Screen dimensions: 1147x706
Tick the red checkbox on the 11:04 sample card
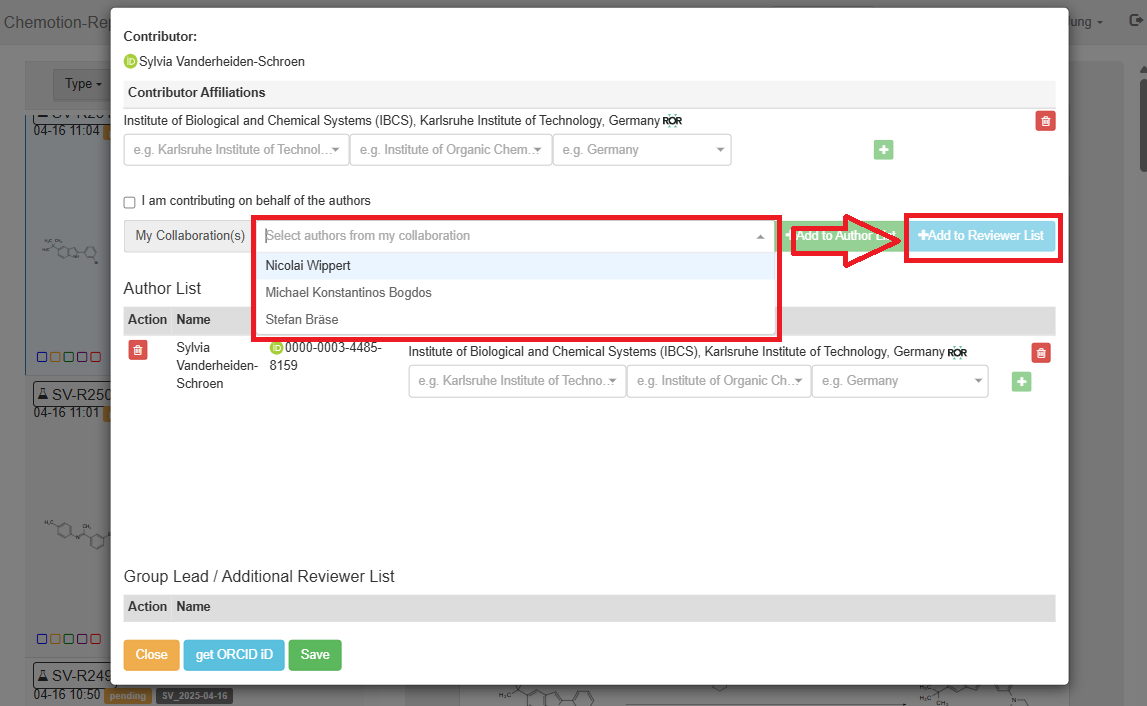pyautogui.click(x=96, y=356)
